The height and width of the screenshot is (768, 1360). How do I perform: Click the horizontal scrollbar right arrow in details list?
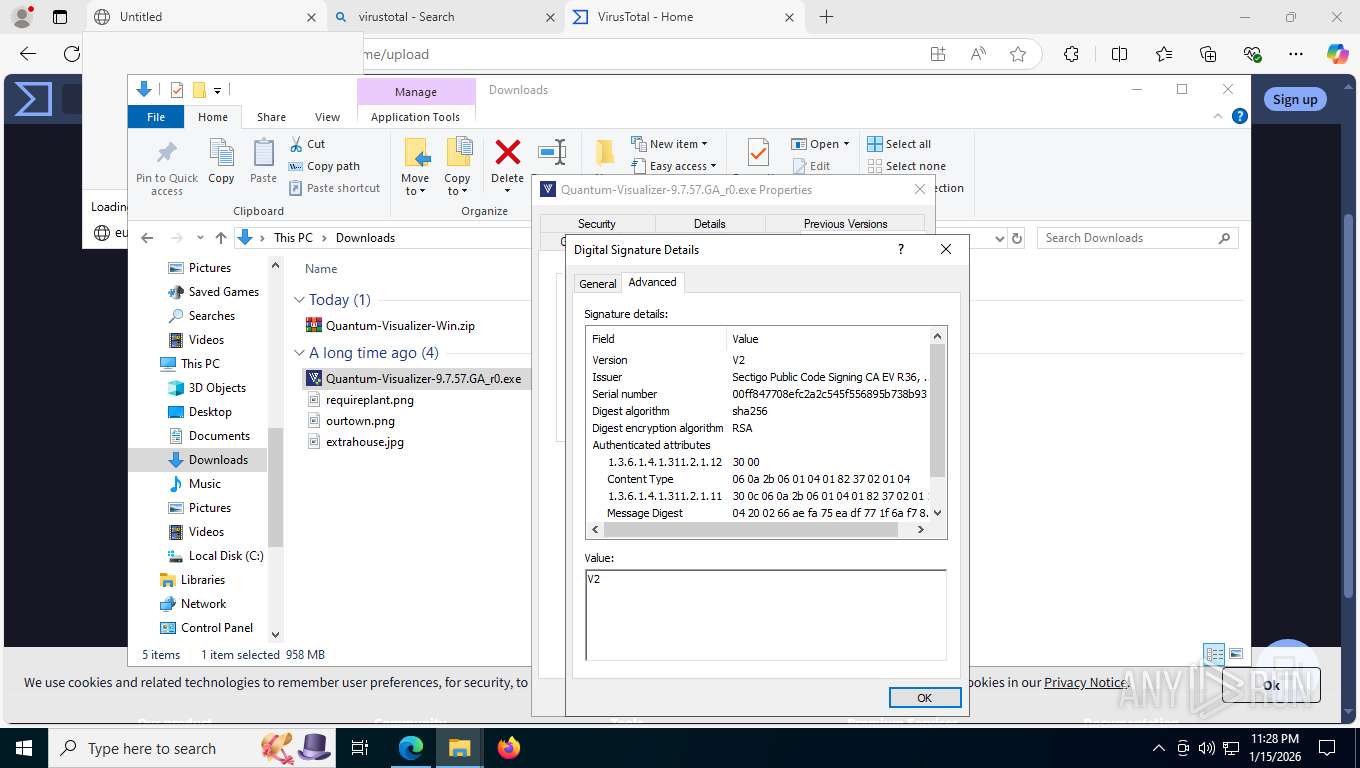tap(921, 530)
